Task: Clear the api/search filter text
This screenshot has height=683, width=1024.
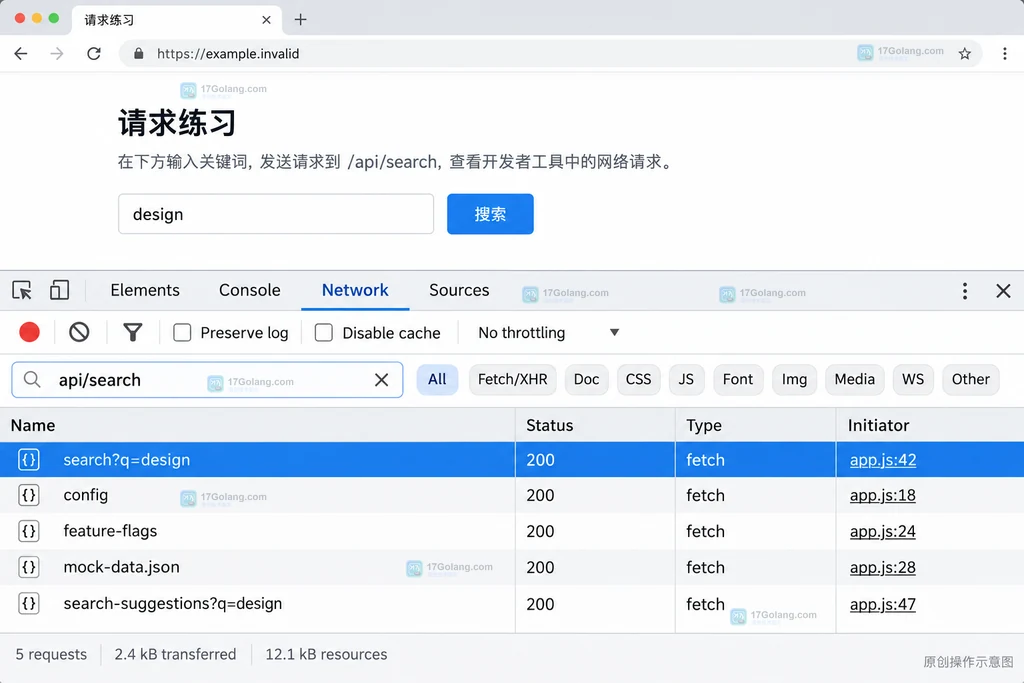Action: [381, 380]
